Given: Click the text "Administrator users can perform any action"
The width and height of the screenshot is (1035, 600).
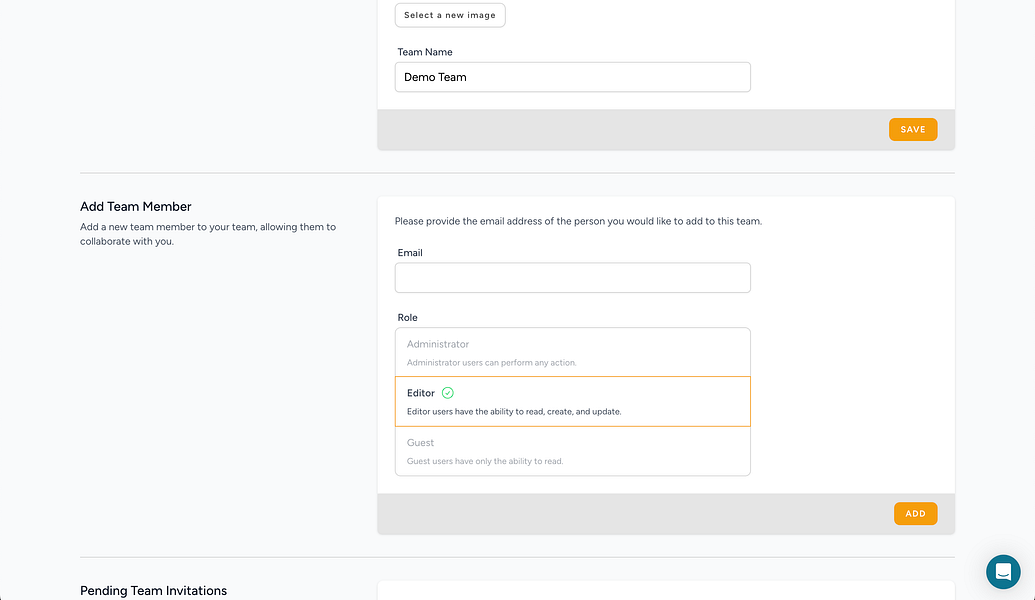Looking at the screenshot, I should coord(491,362).
